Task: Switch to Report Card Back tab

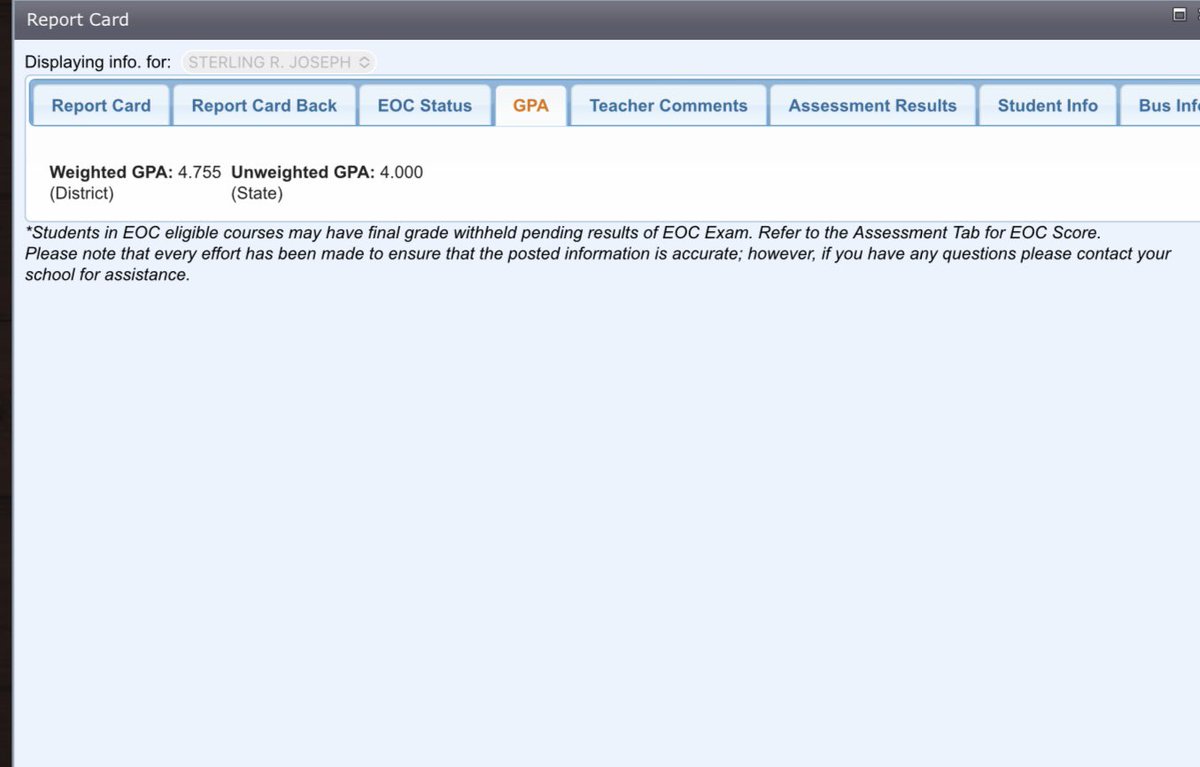Action: (x=264, y=105)
